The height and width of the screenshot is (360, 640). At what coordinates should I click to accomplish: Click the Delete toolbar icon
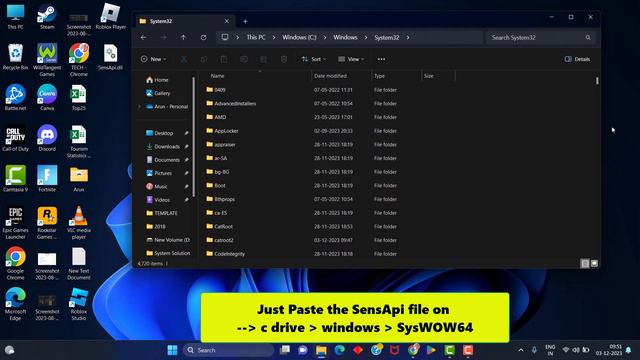(x=284, y=59)
